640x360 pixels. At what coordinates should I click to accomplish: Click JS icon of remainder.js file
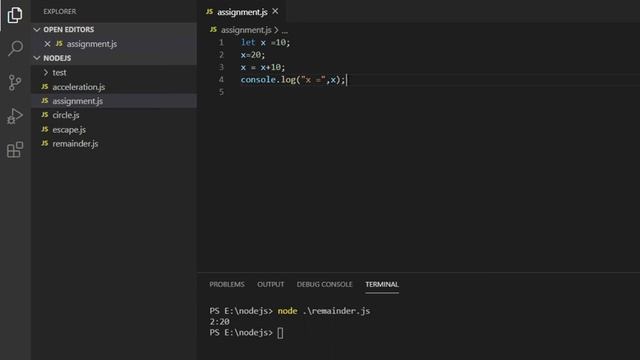[45, 144]
